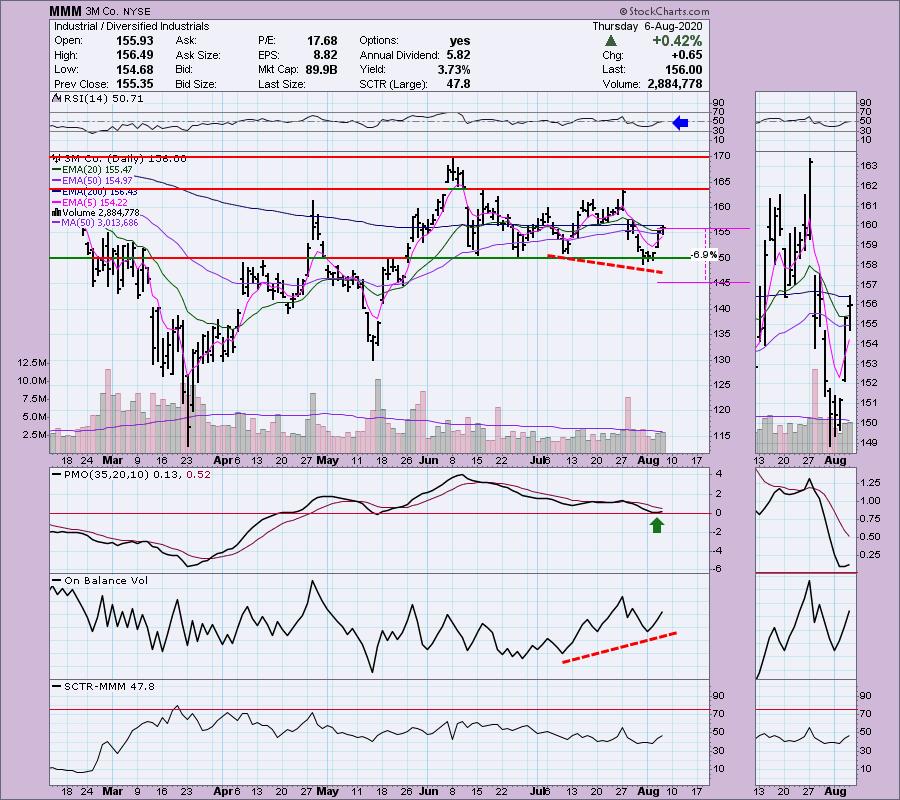Click 'May' on the bottom SCTR date axis
This screenshot has height=800, width=900.
coord(327,791)
